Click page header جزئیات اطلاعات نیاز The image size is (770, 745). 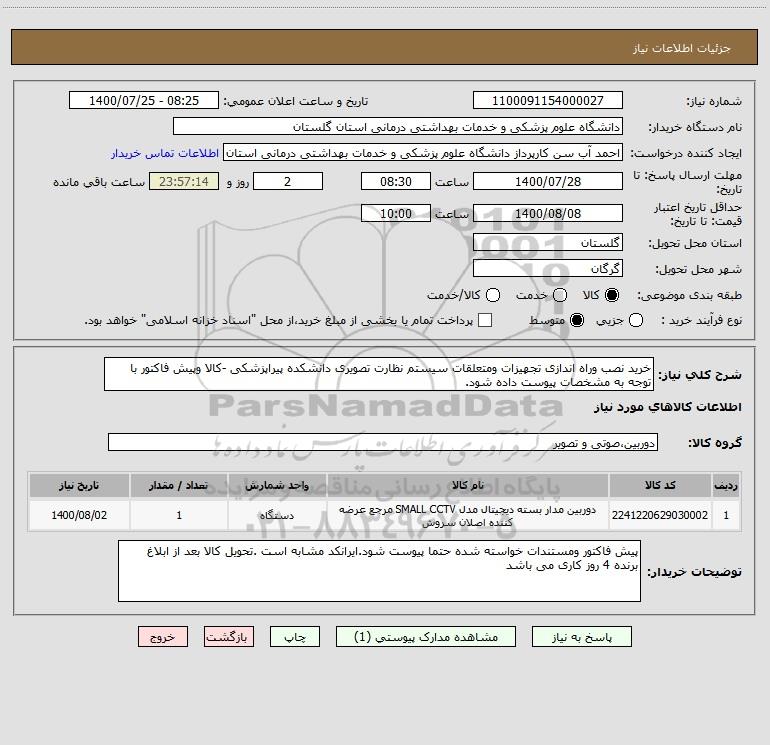[x=682, y=48]
